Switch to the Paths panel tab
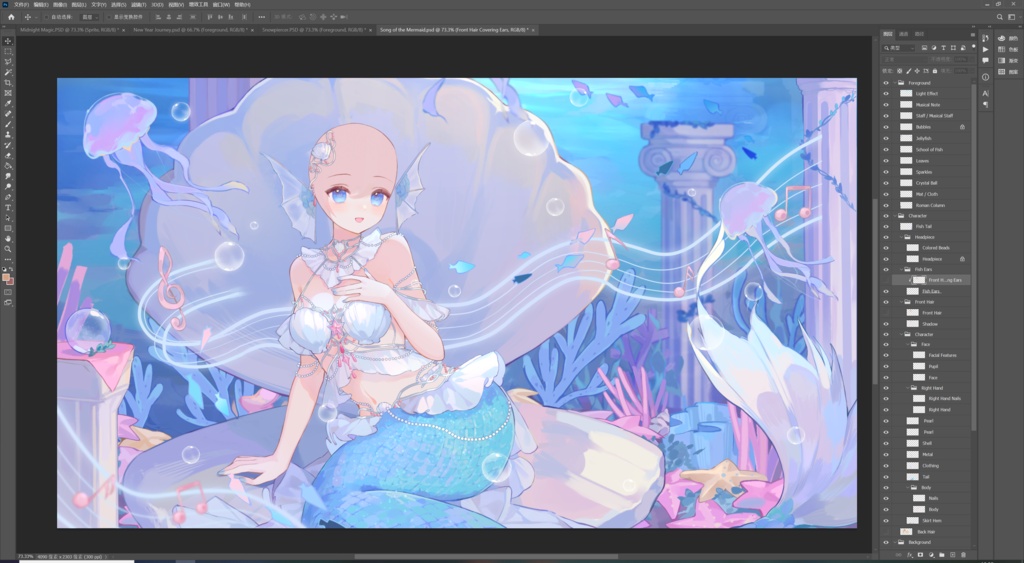Screen dimensions: 1024x563 point(920,34)
